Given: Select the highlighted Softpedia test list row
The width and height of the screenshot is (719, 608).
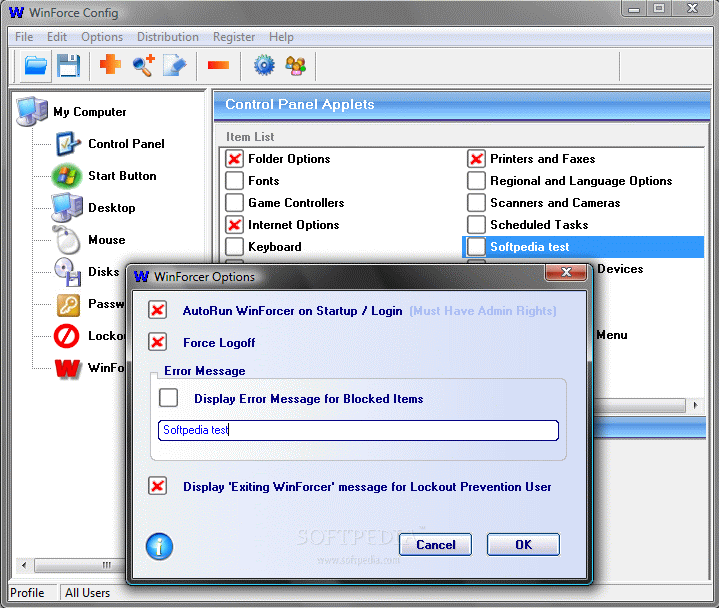Looking at the screenshot, I should point(583,247).
